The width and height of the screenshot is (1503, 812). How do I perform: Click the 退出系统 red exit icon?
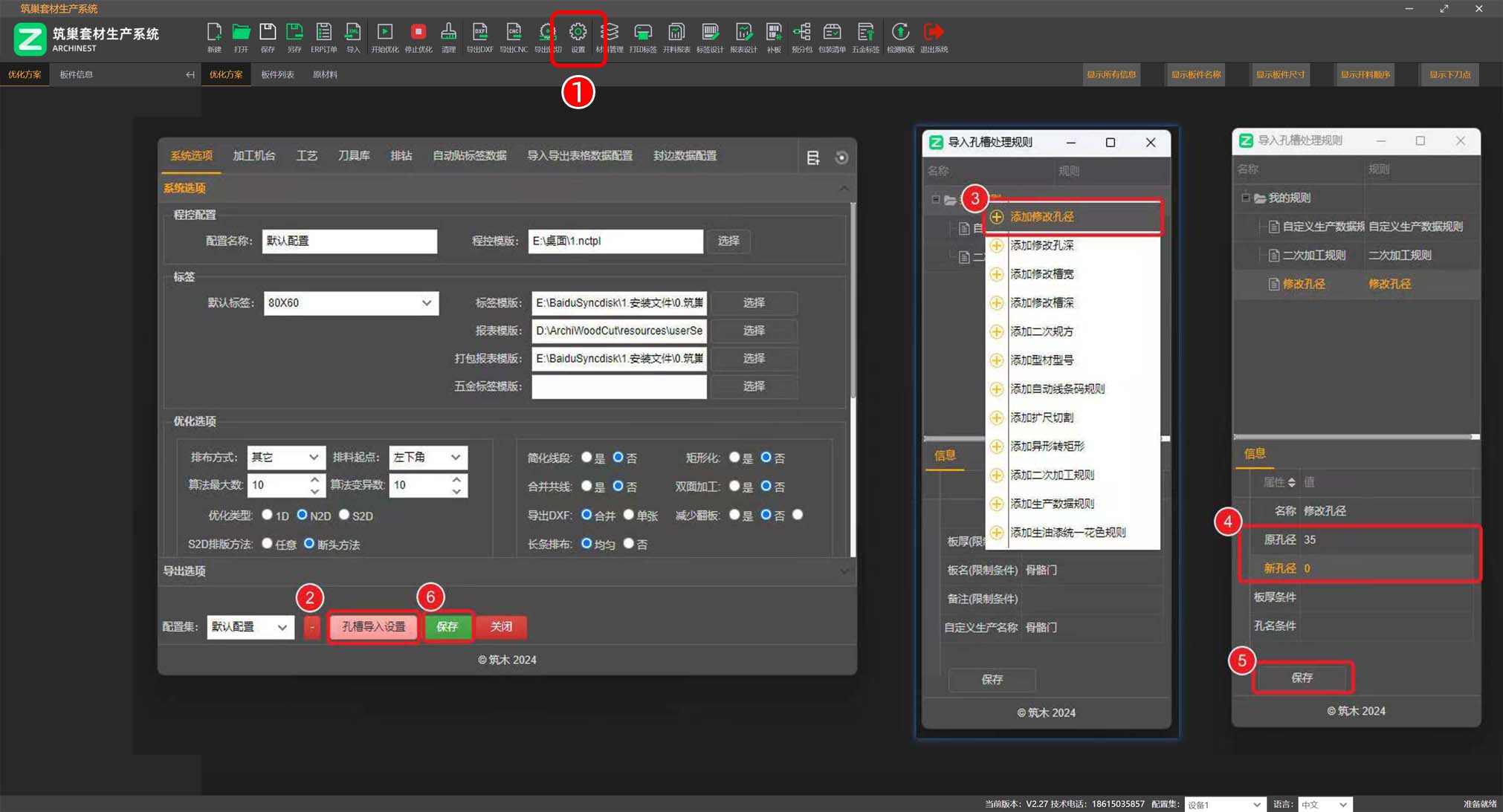click(x=934, y=32)
